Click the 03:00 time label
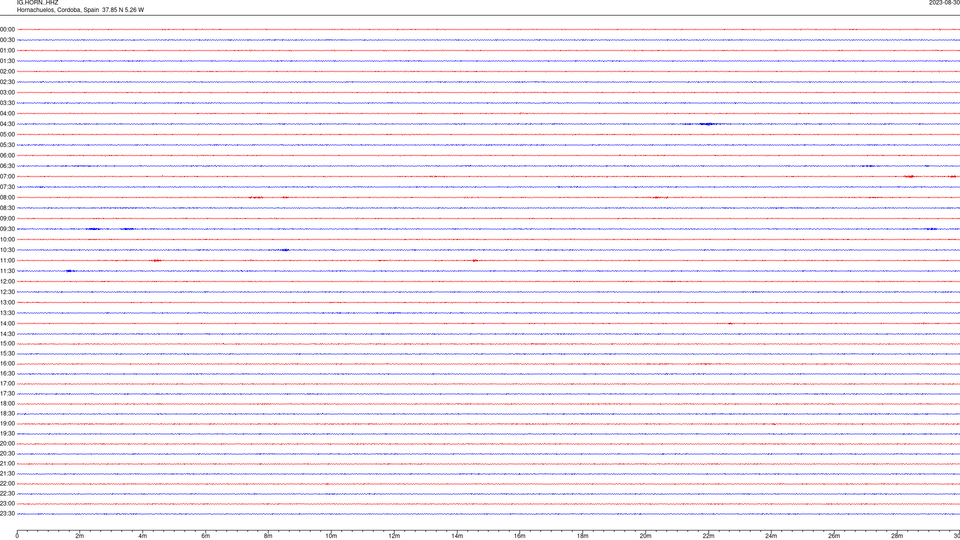The image size is (960, 540). point(7,92)
